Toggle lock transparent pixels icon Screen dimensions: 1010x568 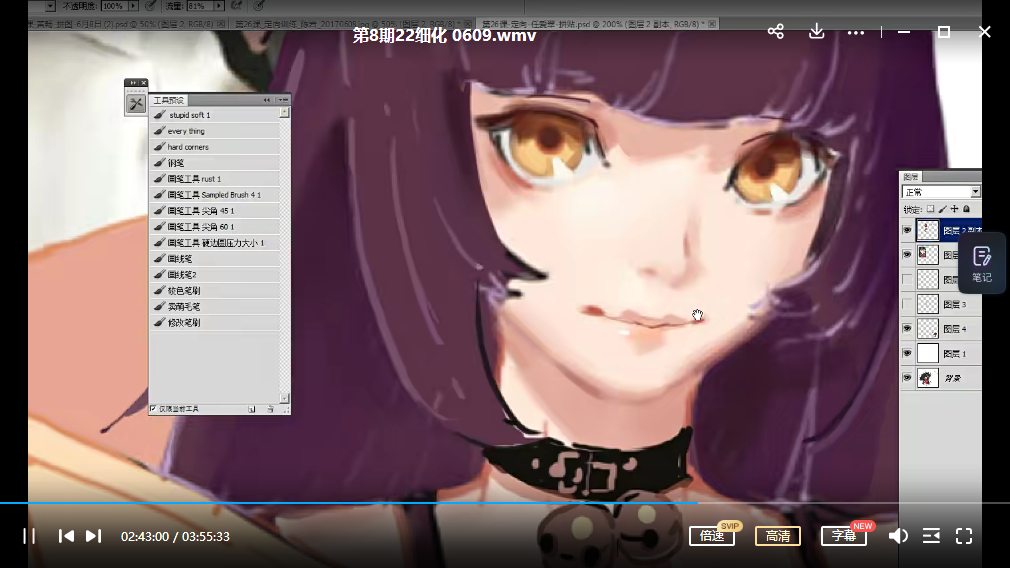point(930,209)
